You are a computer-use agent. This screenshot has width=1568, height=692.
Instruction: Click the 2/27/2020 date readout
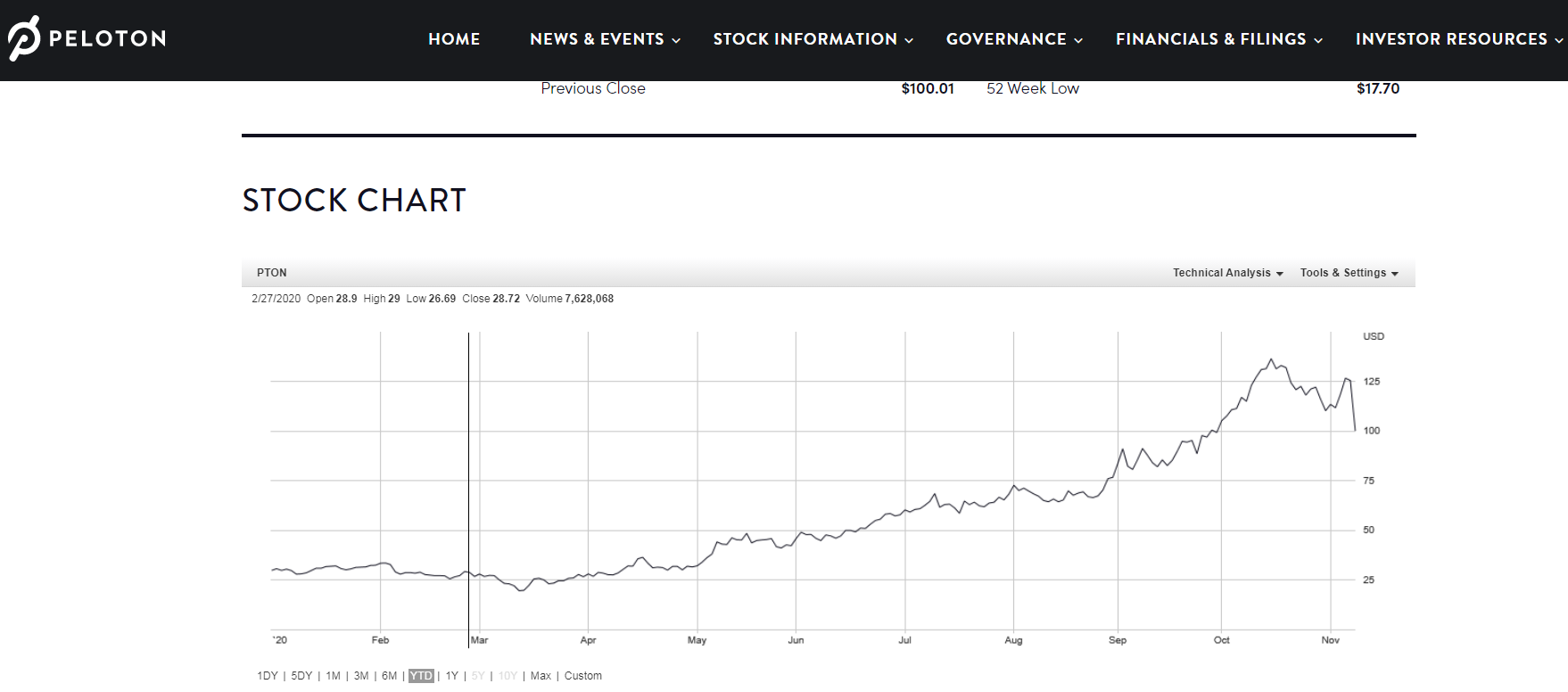tap(276, 299)
